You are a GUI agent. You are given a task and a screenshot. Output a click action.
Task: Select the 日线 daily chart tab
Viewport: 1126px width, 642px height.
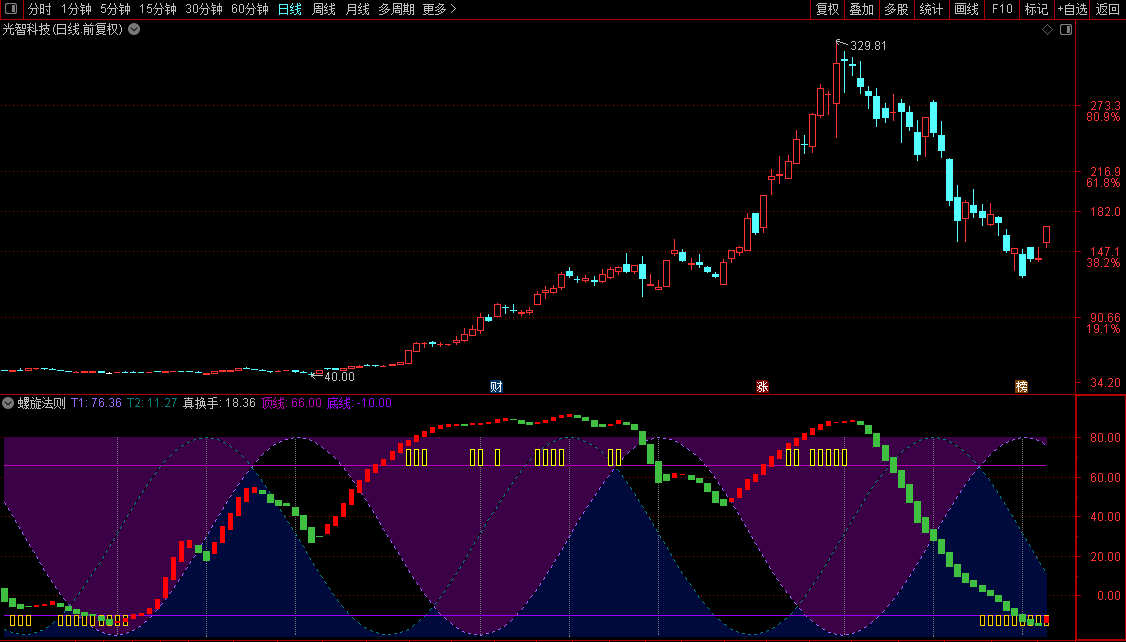[289, 9]
